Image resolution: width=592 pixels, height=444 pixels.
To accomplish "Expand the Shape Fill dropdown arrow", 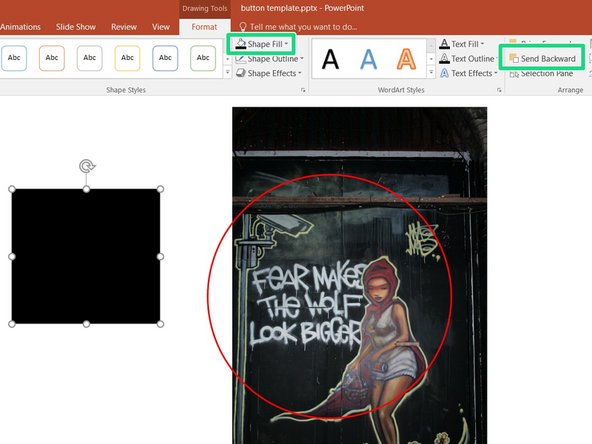I will pos(287,44).
